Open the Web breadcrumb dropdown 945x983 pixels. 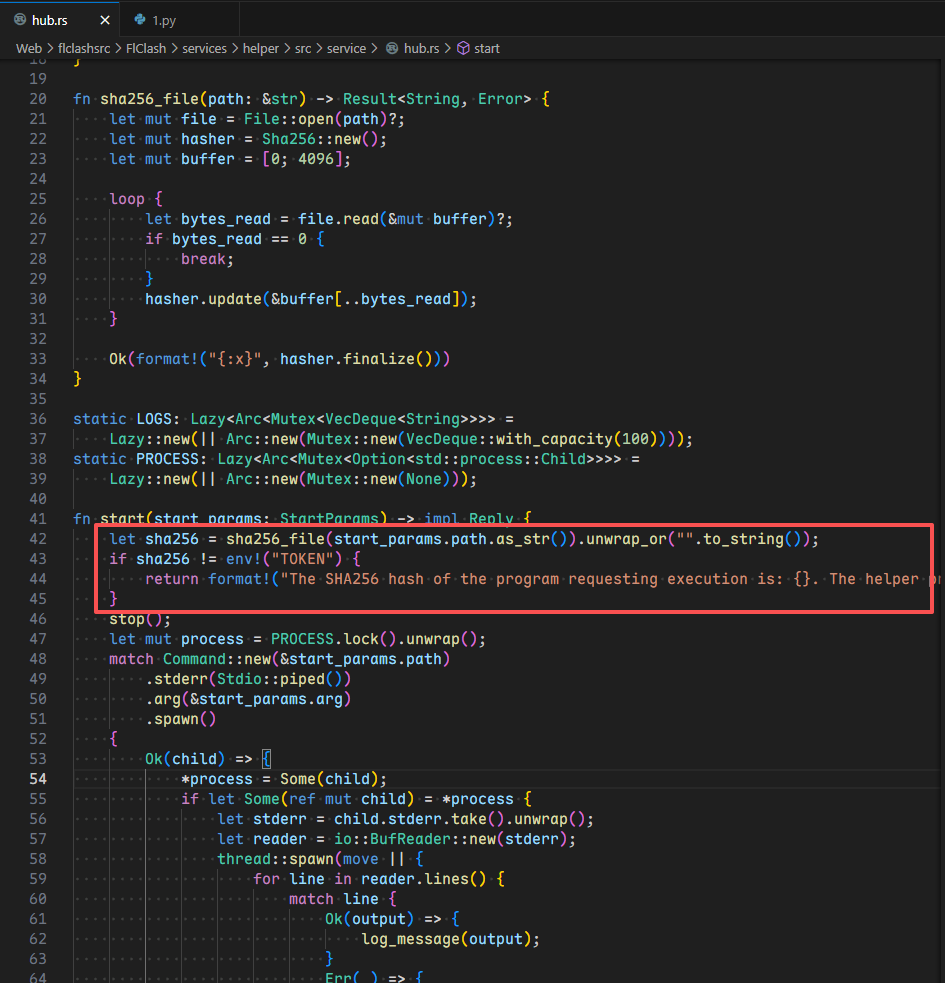point(28,48)
